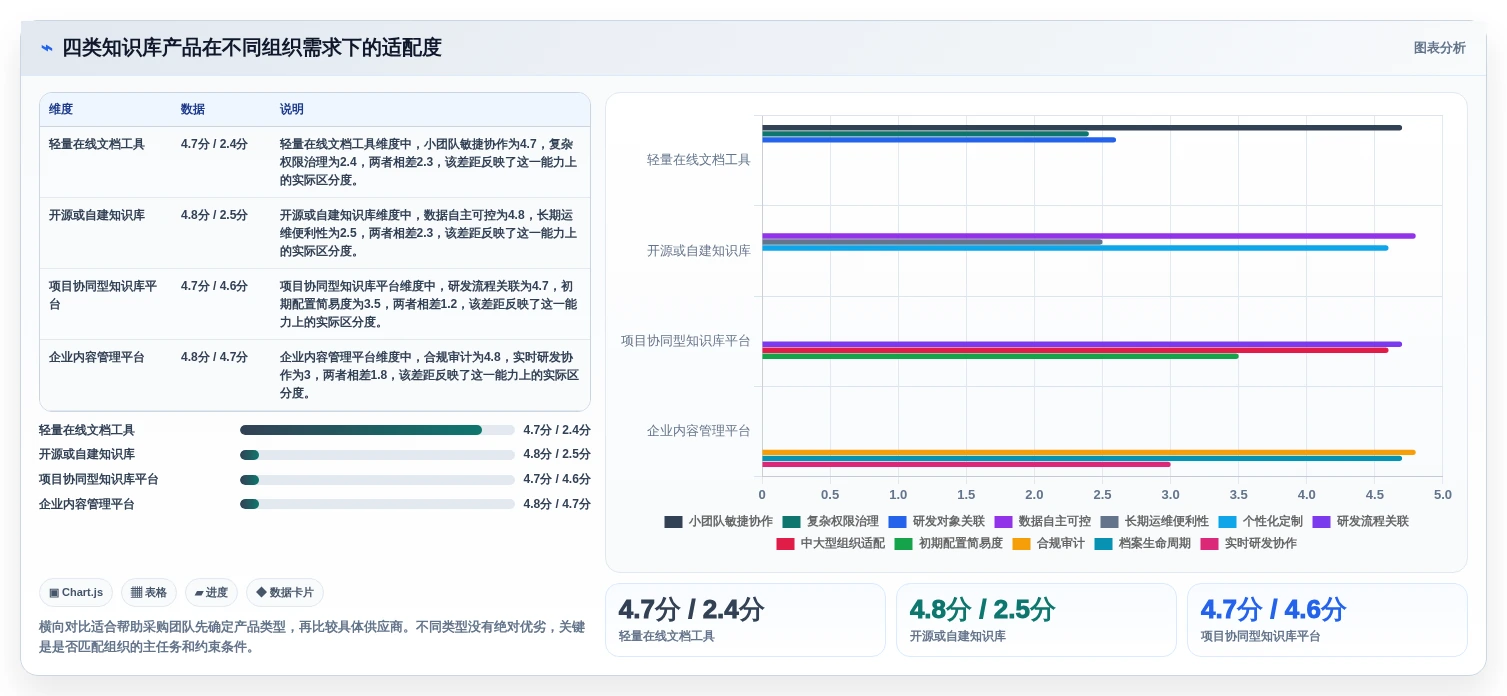The image size is (1507, 696).
Task: Click the 说明 column header
Action: click(292, 109)
